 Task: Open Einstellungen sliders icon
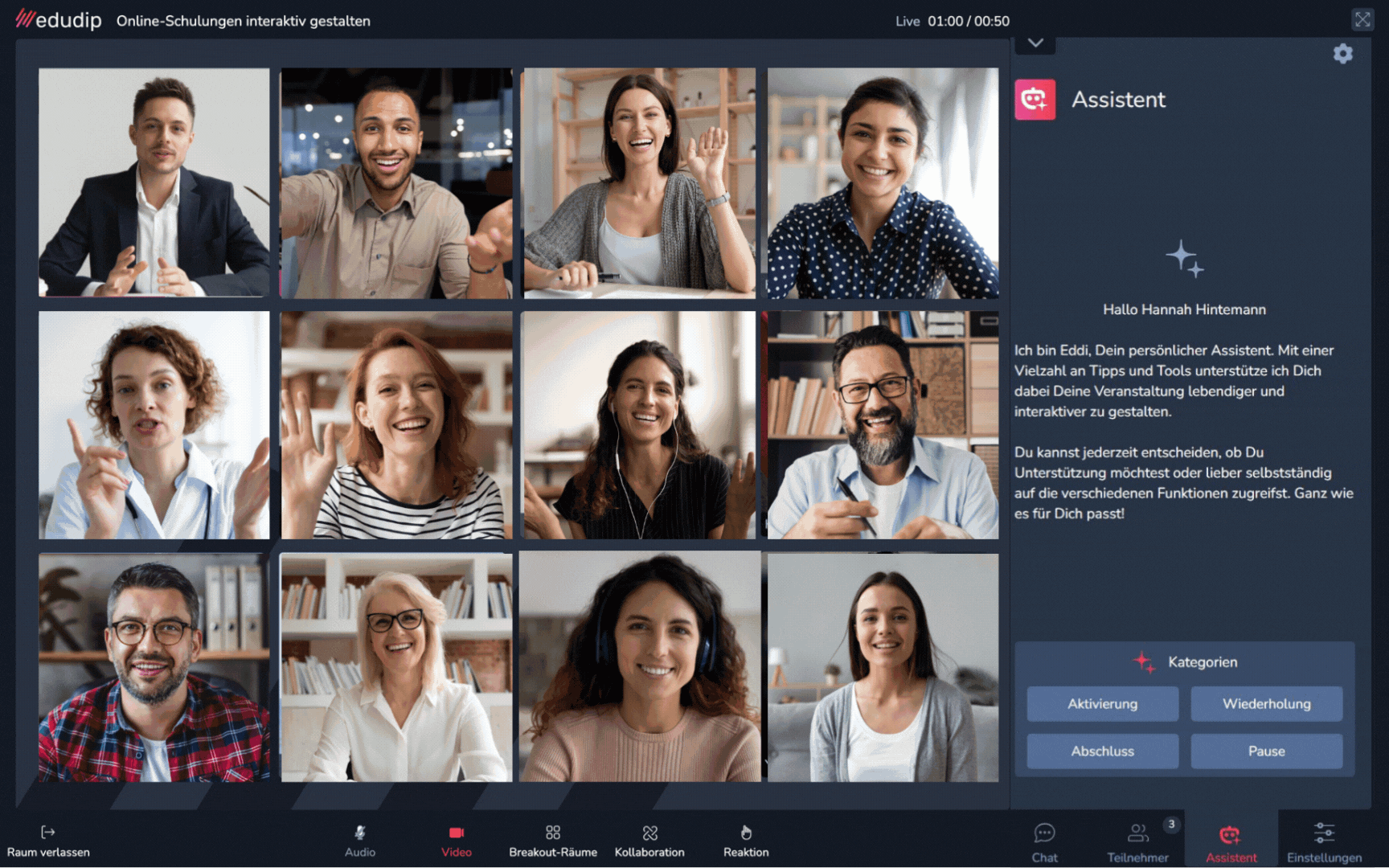coord(1324,841)
